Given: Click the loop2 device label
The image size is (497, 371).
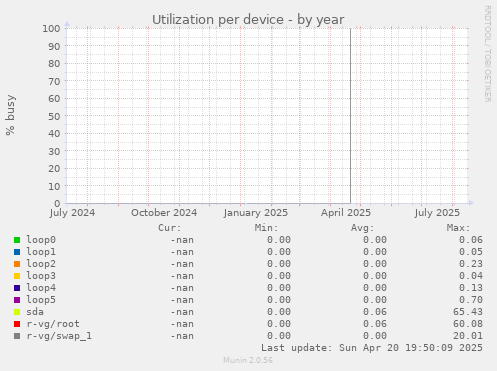Looking at the screenshot, I should (x=41, y=264).
